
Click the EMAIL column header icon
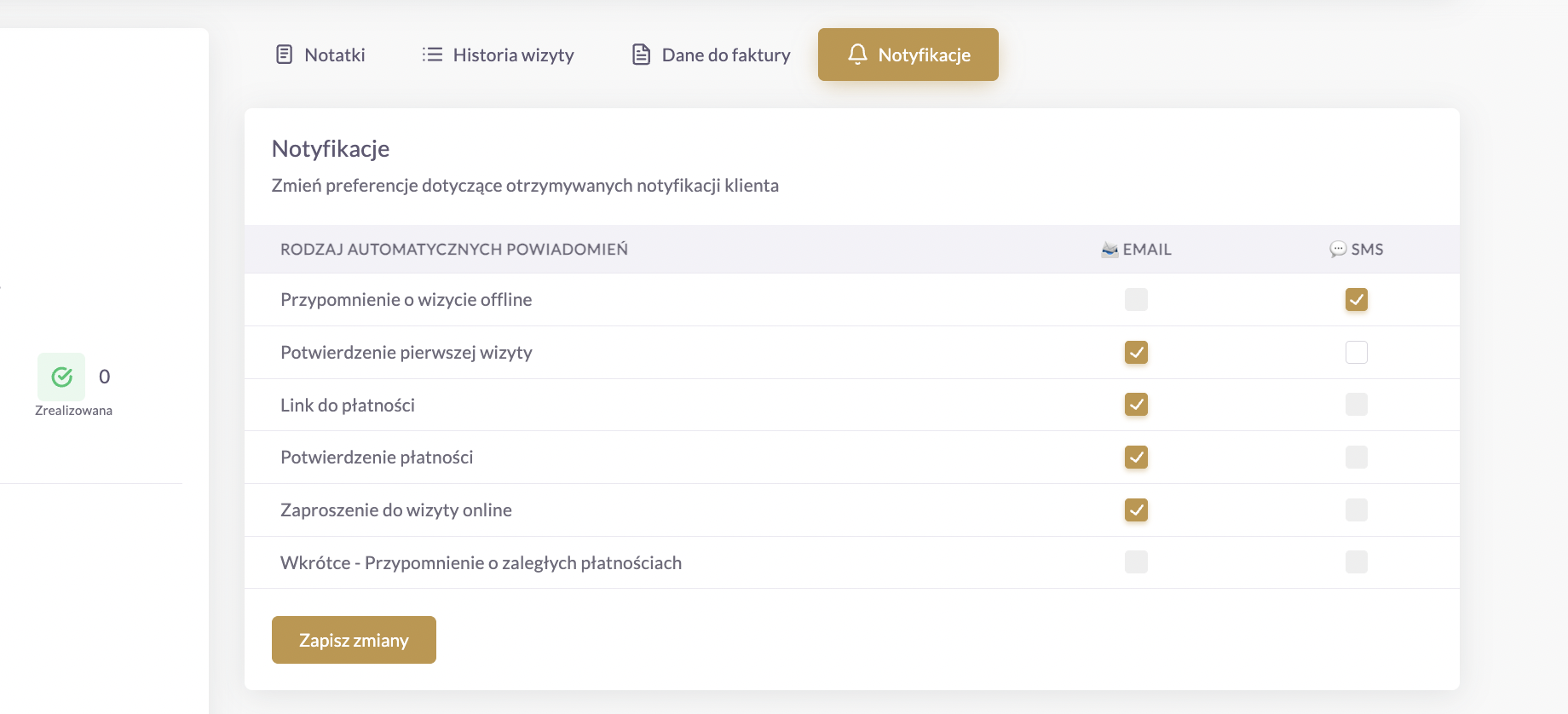[x=1110, y=250]
